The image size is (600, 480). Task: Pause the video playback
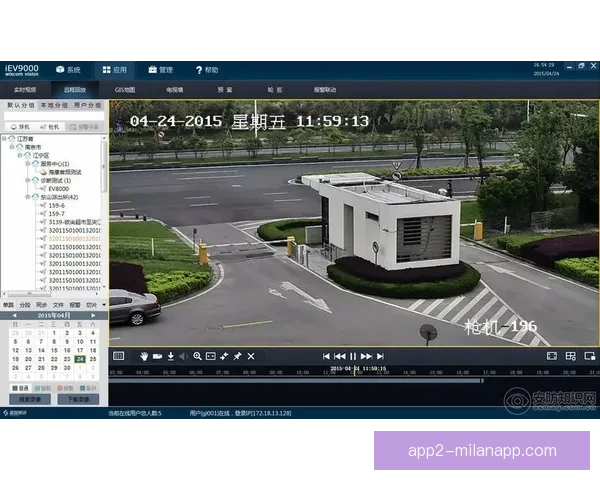click(353, 356)
